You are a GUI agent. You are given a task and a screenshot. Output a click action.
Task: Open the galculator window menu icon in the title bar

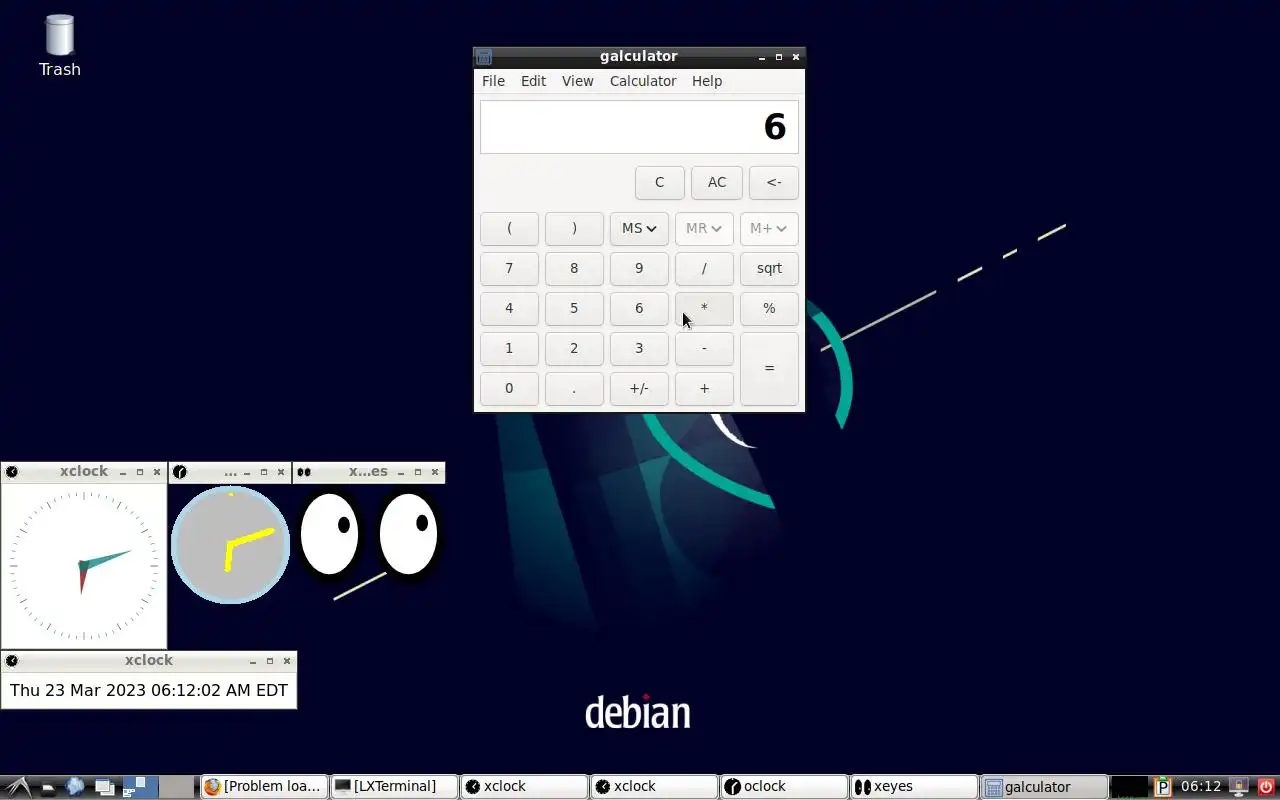(x=483, y=57)
